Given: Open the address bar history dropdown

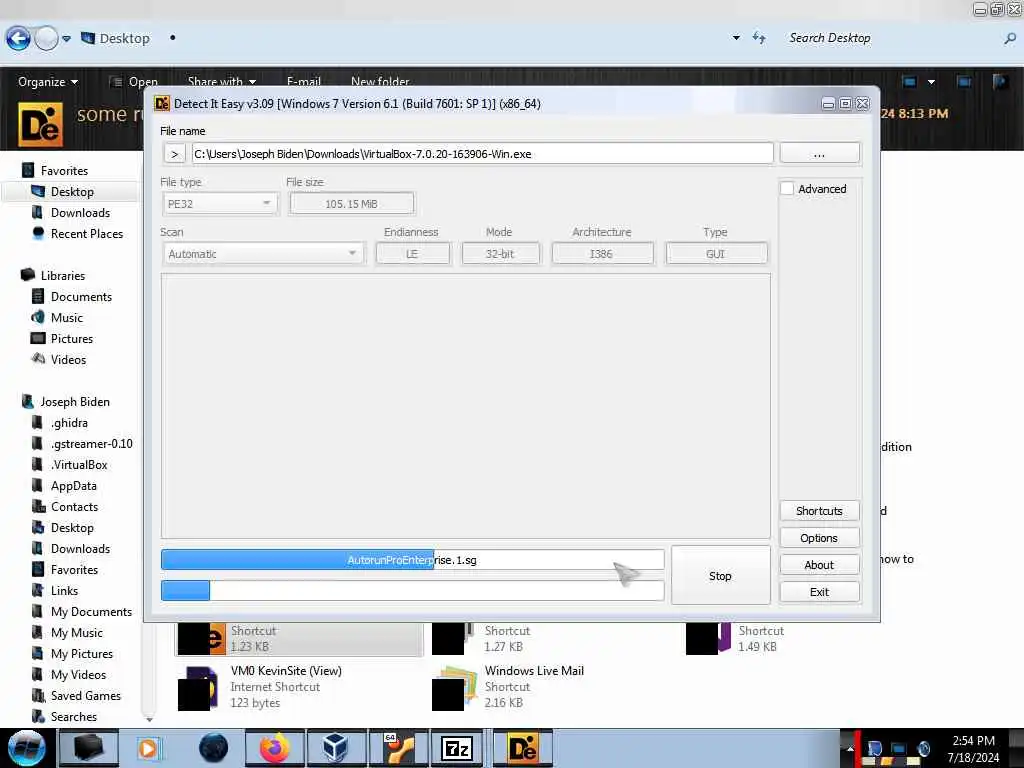Looking at the screenshot, I should pyautogui.click(x=736, y=38).
